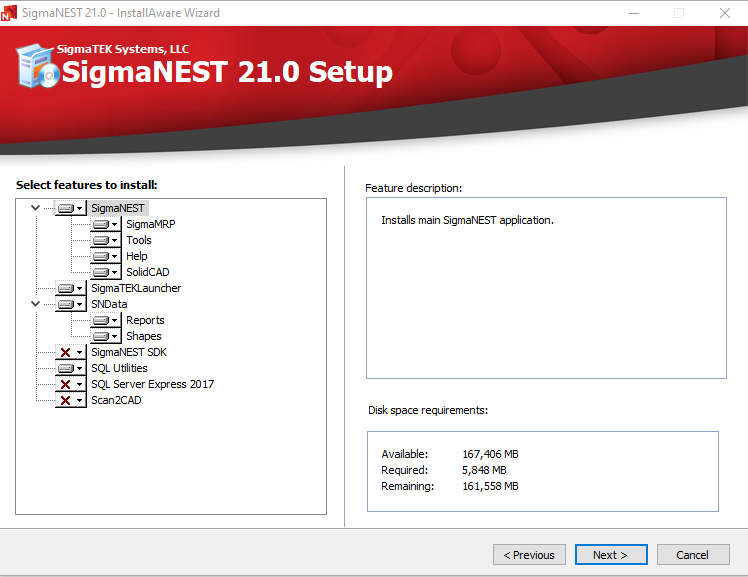Click red X icon for SigmaNEST SDK
Image resolution: width=748 pixels, height=577 pixels.
(66, 352)
